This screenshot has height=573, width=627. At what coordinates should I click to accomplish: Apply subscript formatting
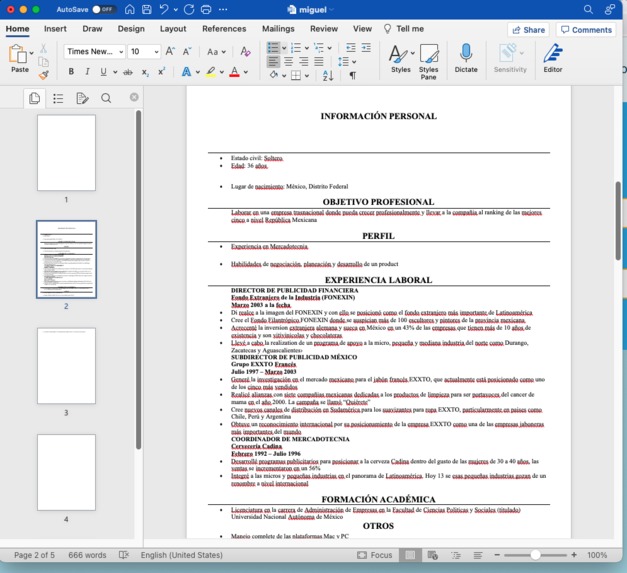[x=145, y=72]
